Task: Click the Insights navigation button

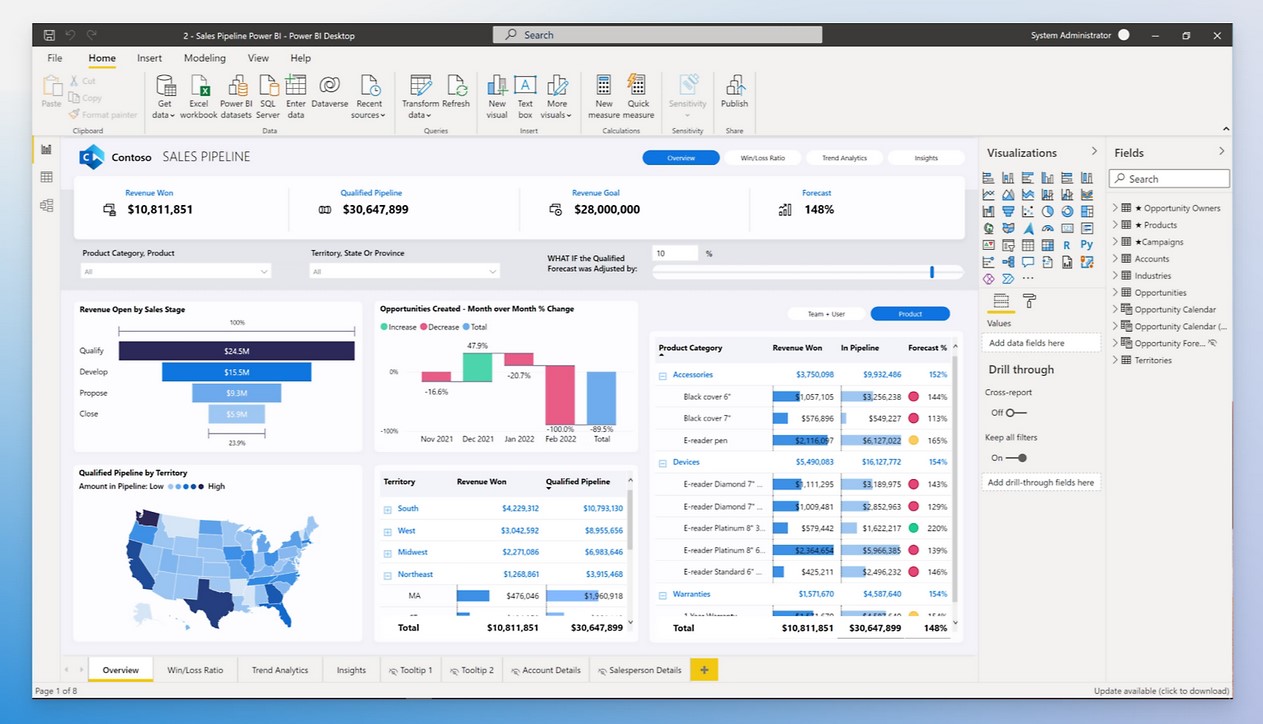Action: tap(926, 158)
